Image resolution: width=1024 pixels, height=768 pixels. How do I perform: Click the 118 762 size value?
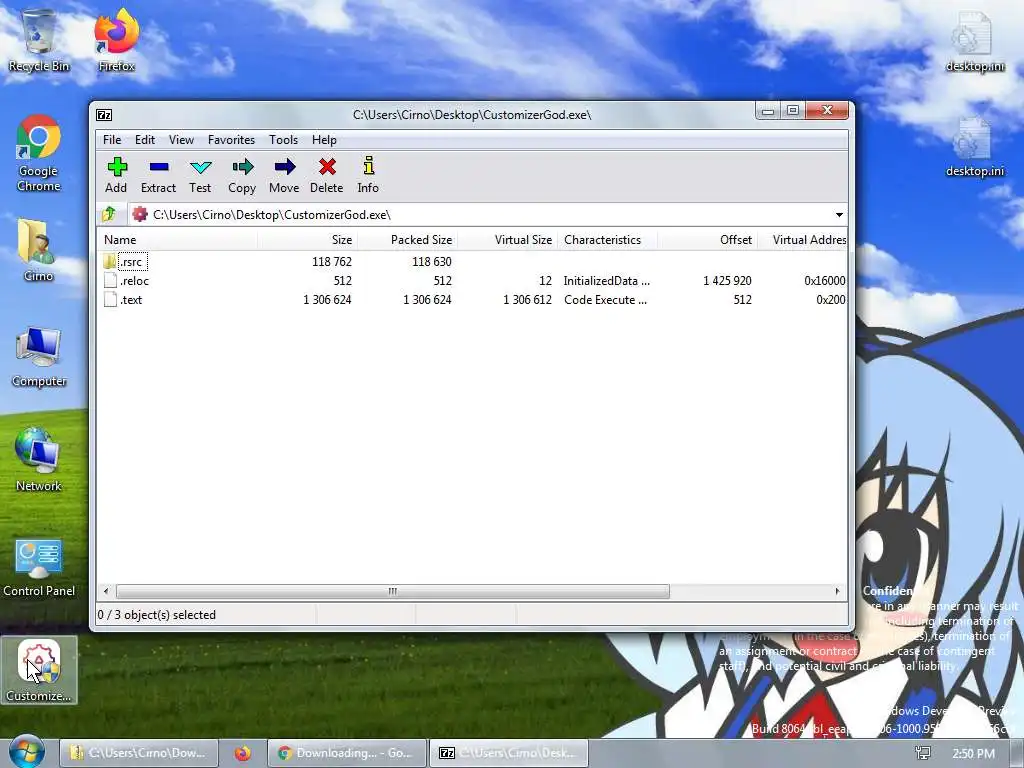(332, 262)
